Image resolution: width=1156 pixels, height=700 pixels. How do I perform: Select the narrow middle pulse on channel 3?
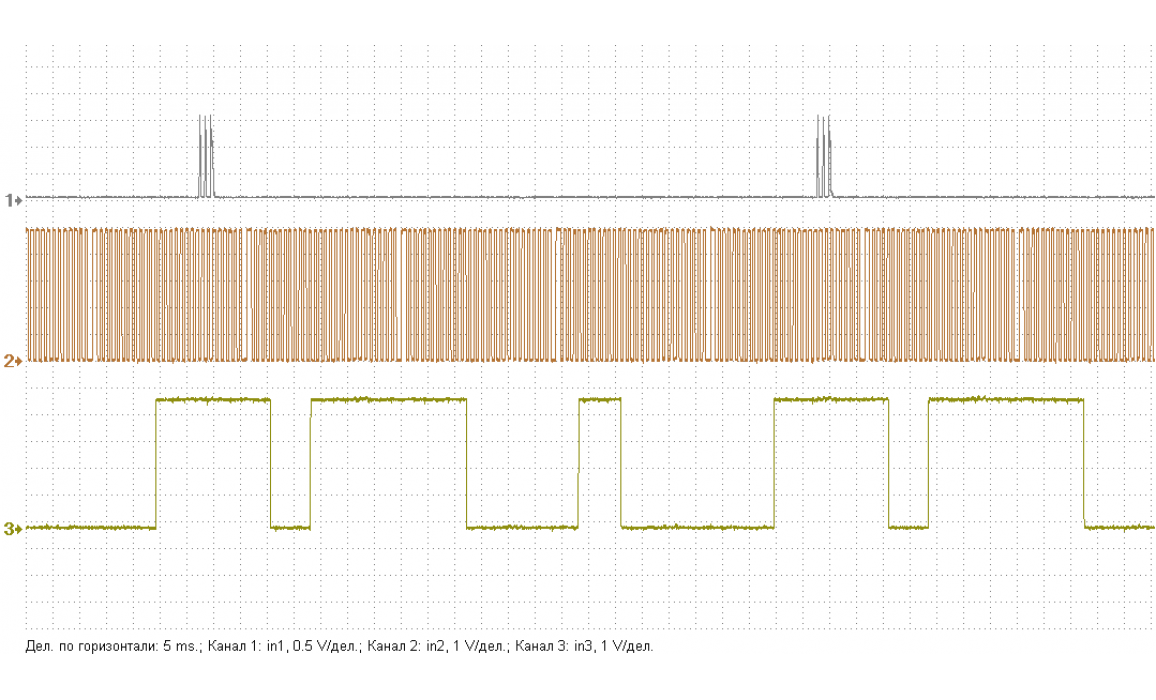tap(600, 400)
